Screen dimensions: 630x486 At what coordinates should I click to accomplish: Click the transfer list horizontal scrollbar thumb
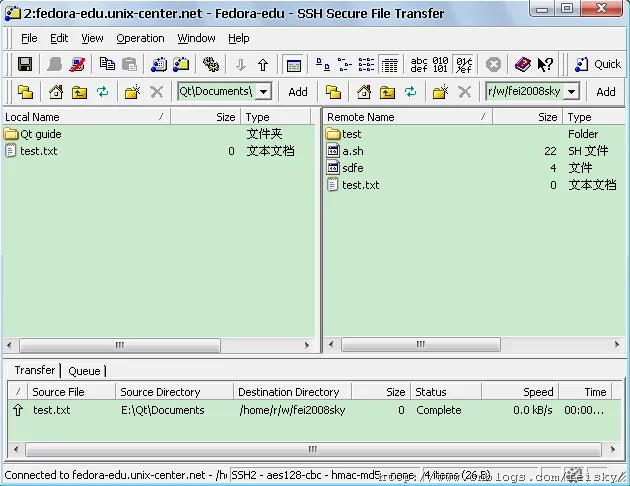click(x=313, y=449)
